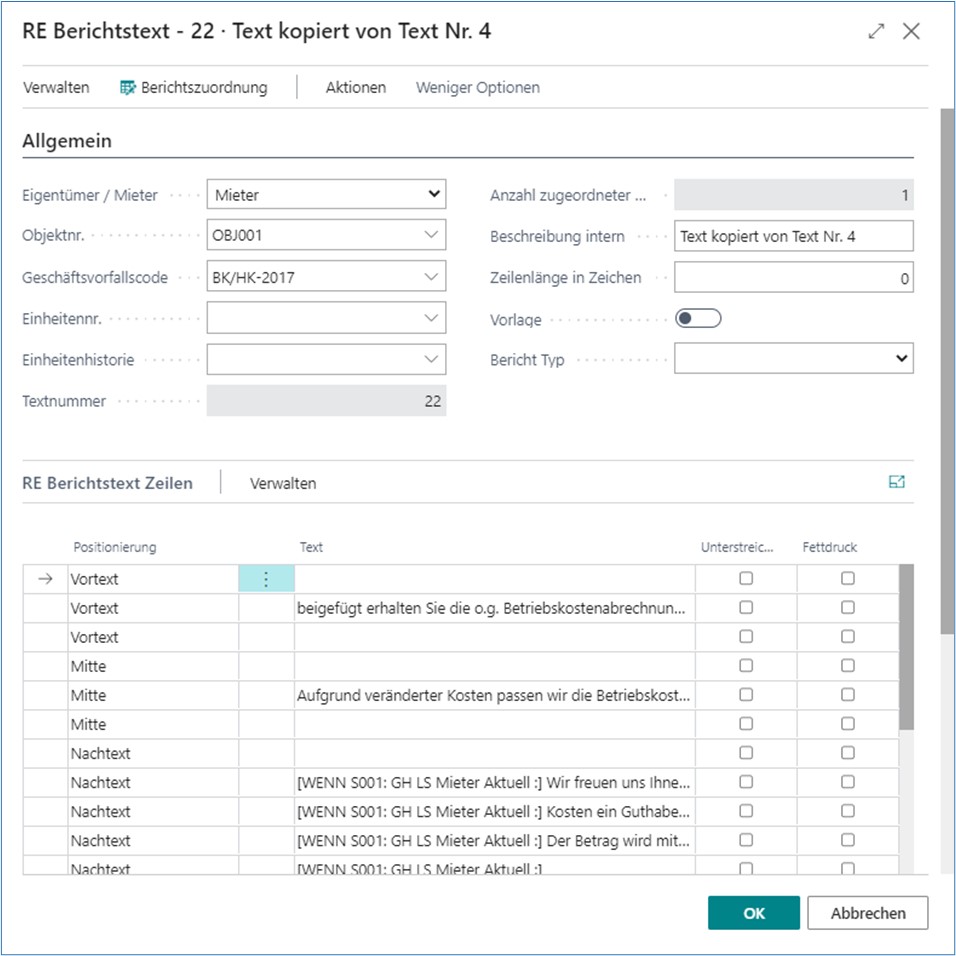Click the Beschreibung intern text field
The height and width of the screenshot is (956, 956).
[x=793, y=236]
